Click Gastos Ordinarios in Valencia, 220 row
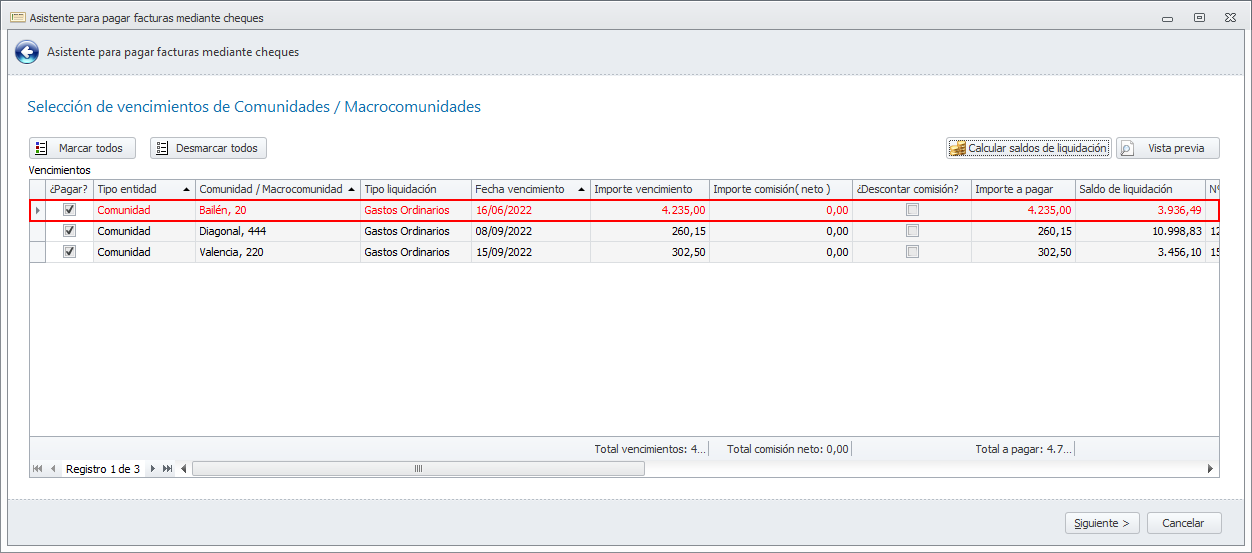 (415, 252)
